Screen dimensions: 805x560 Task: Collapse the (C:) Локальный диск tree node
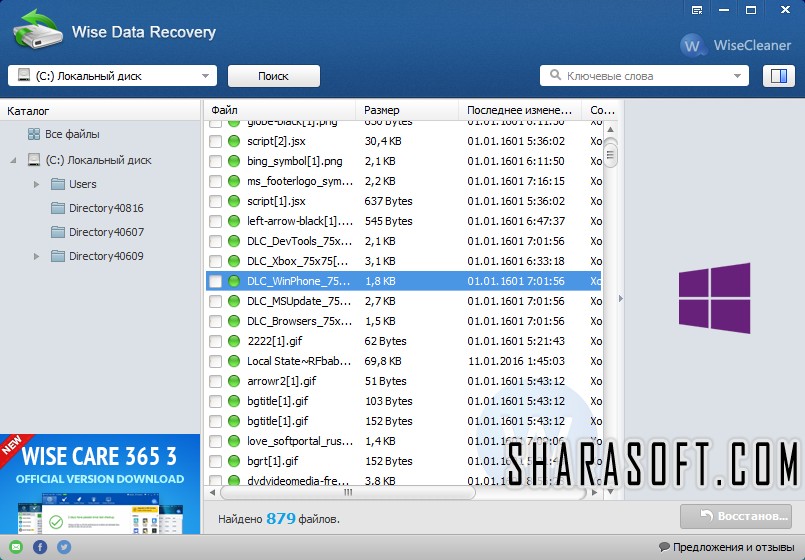[x=13, y=160]
